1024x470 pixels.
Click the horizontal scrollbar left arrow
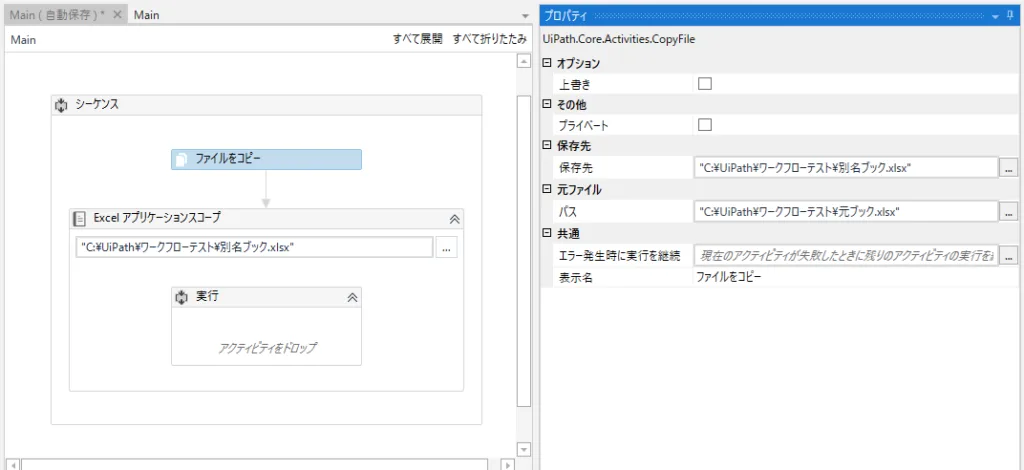(x=11, y=465)
